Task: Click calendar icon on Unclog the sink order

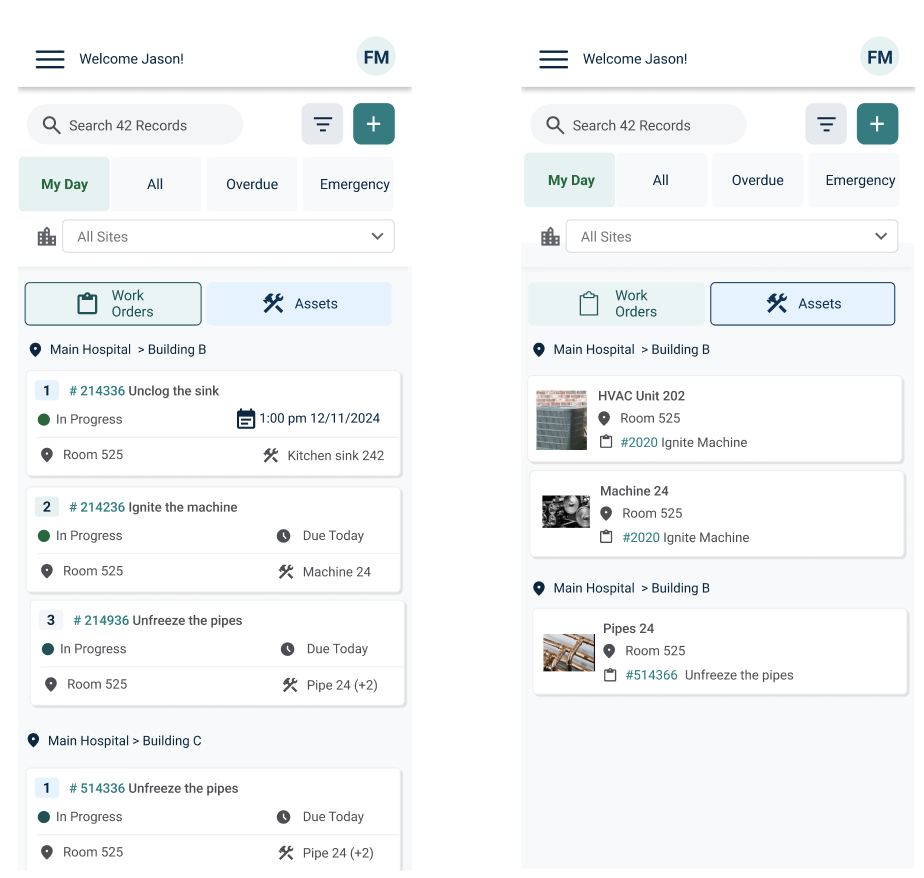Action: click(x=245, y=419)
